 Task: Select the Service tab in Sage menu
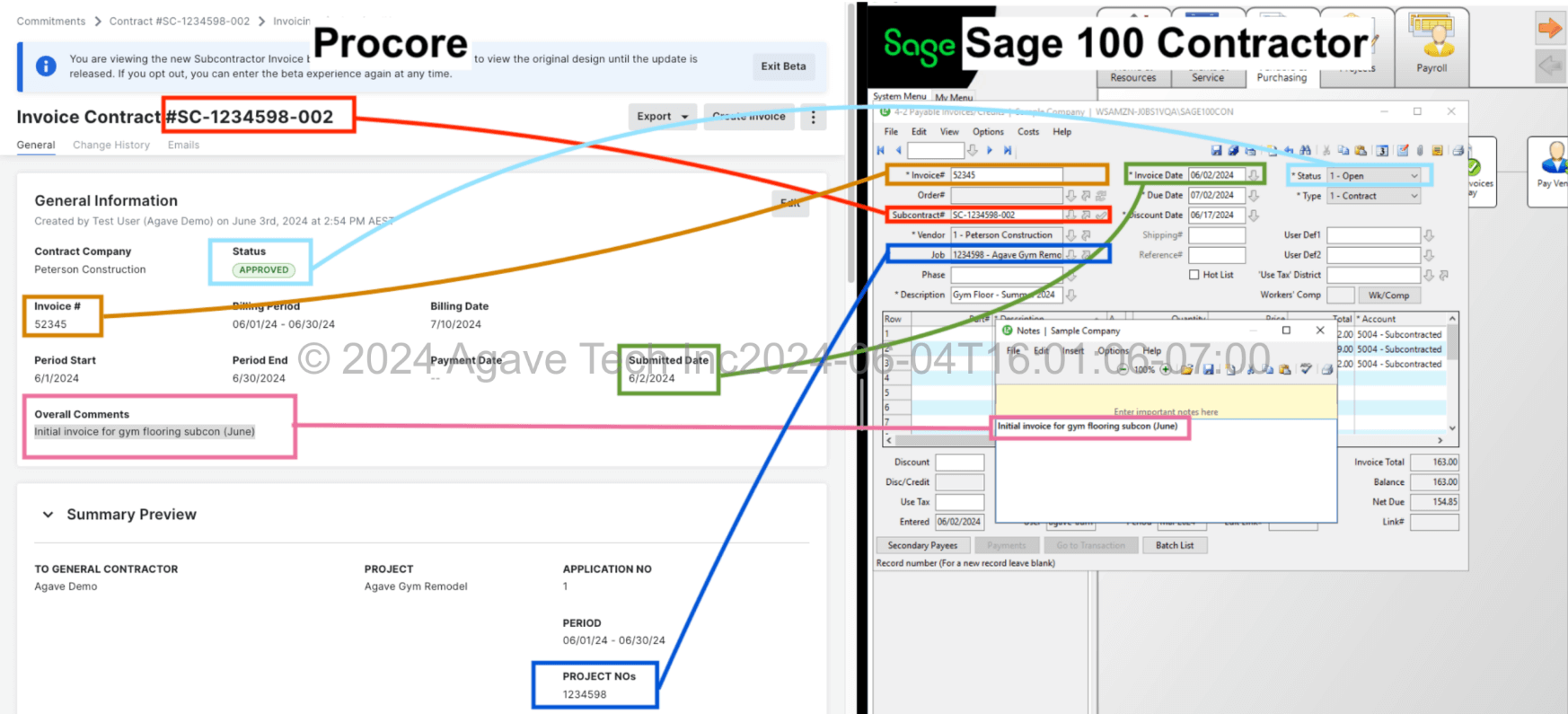[x=1208, y=77]
